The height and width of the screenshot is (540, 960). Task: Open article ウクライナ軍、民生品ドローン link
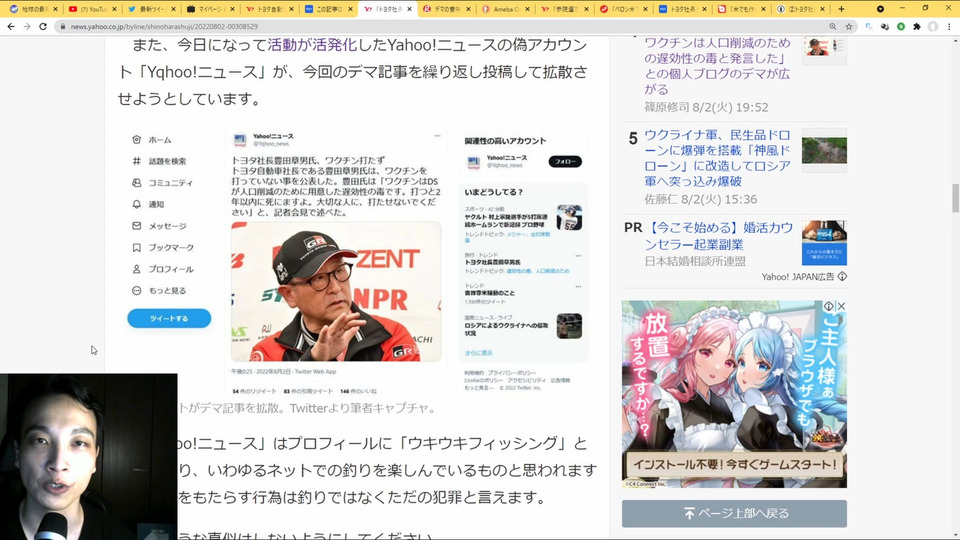pyautogui.click(x=717, y=158)
